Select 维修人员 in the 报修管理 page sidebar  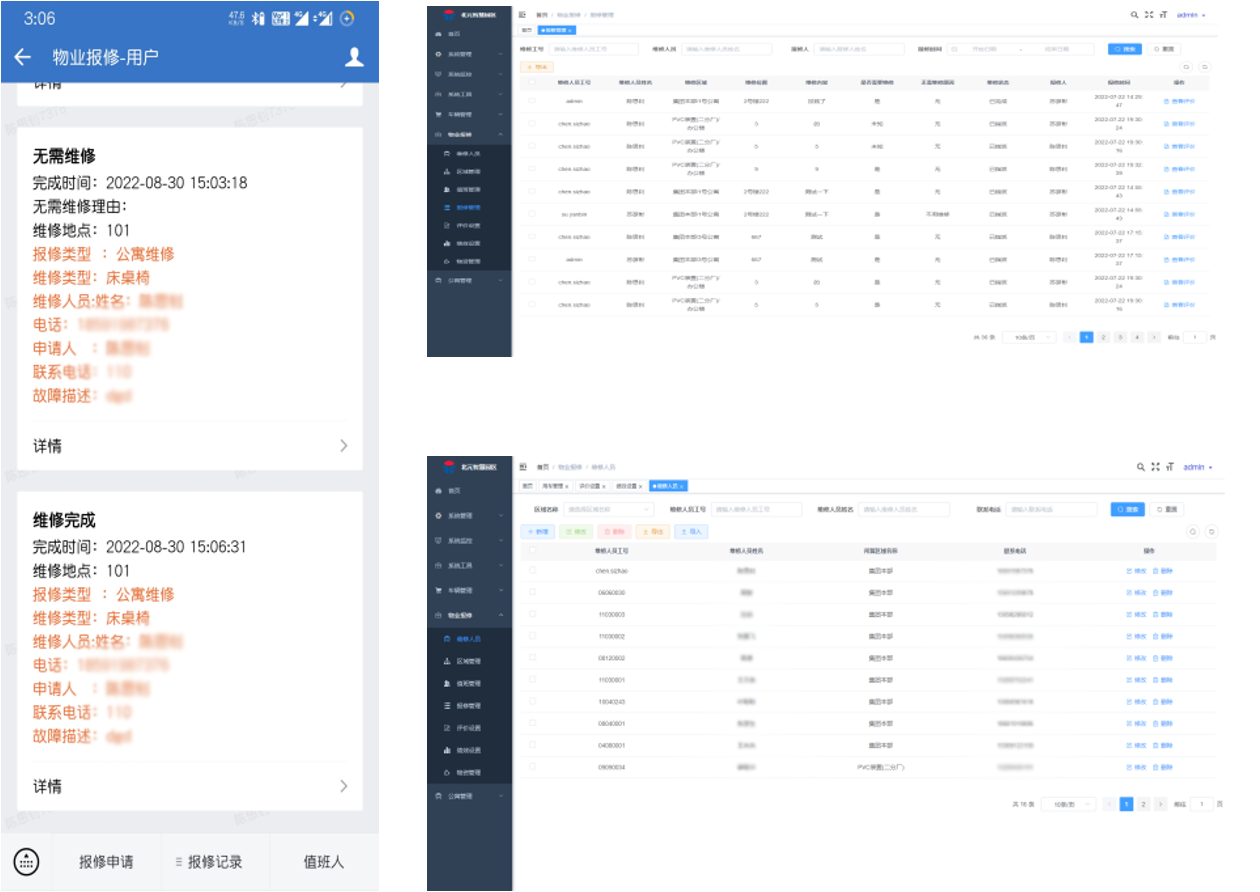tap(468, 153)
